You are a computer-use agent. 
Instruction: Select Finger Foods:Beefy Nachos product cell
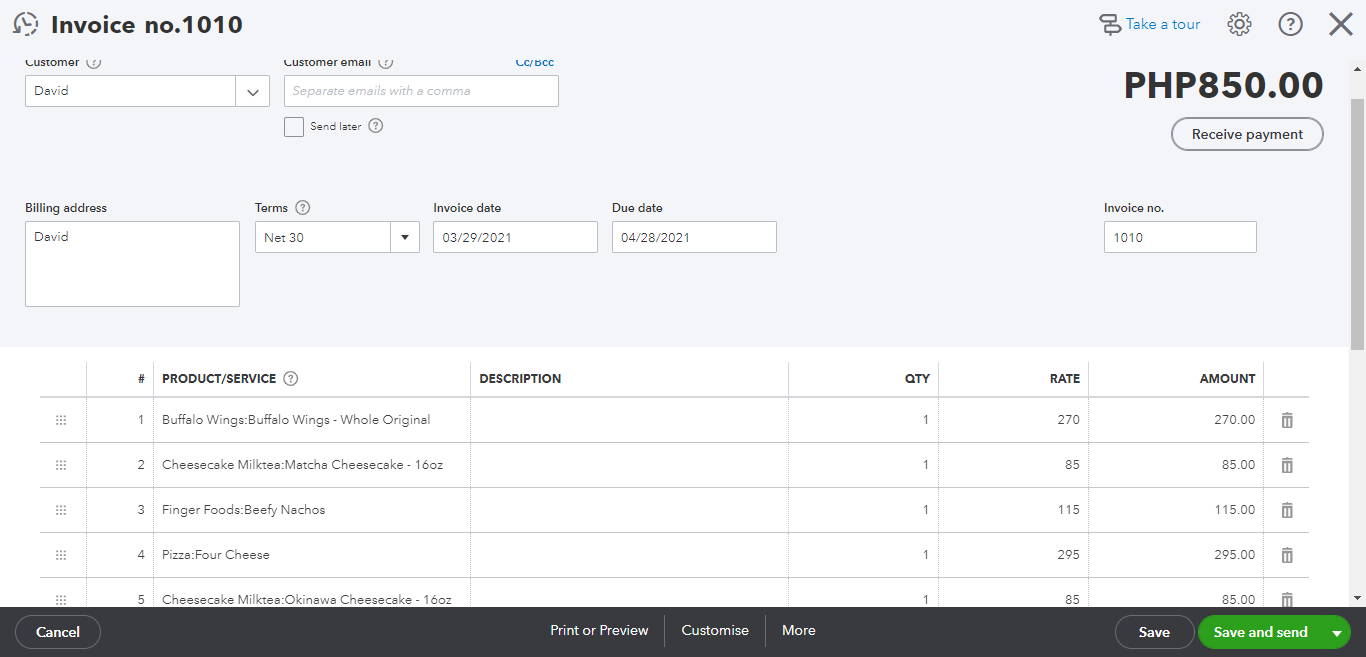coord(312,510)
